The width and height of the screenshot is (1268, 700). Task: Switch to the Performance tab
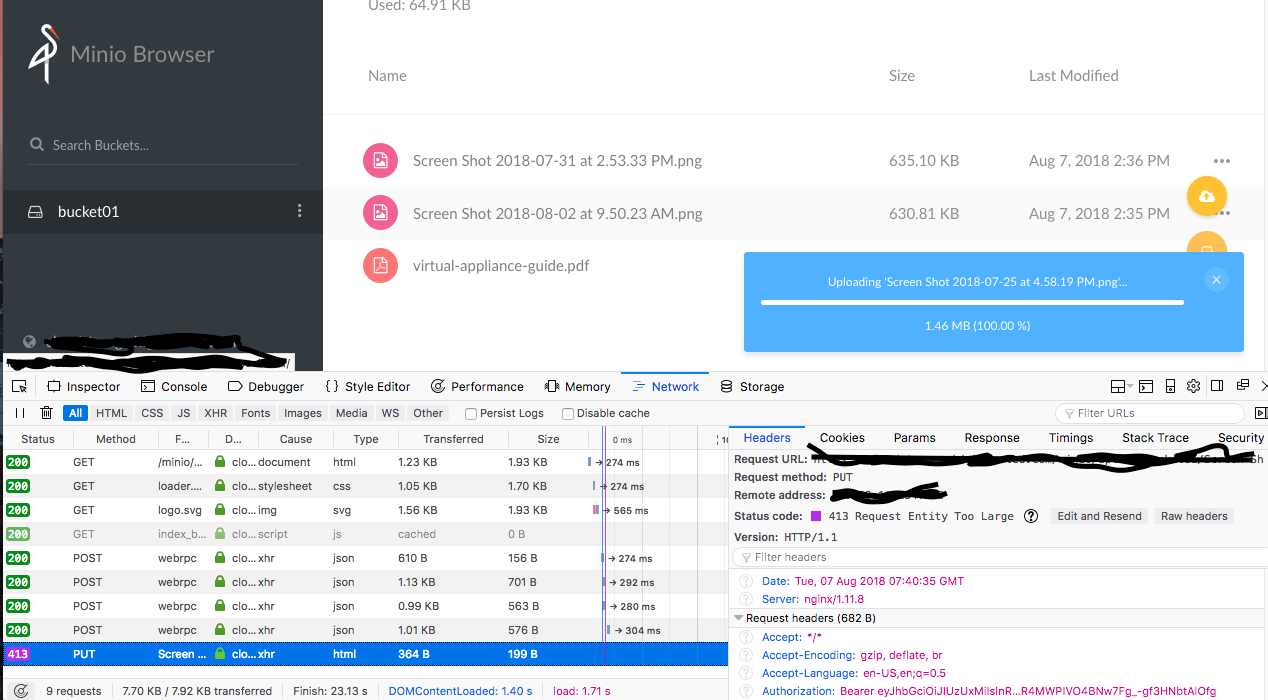click(x=477, y=387)
